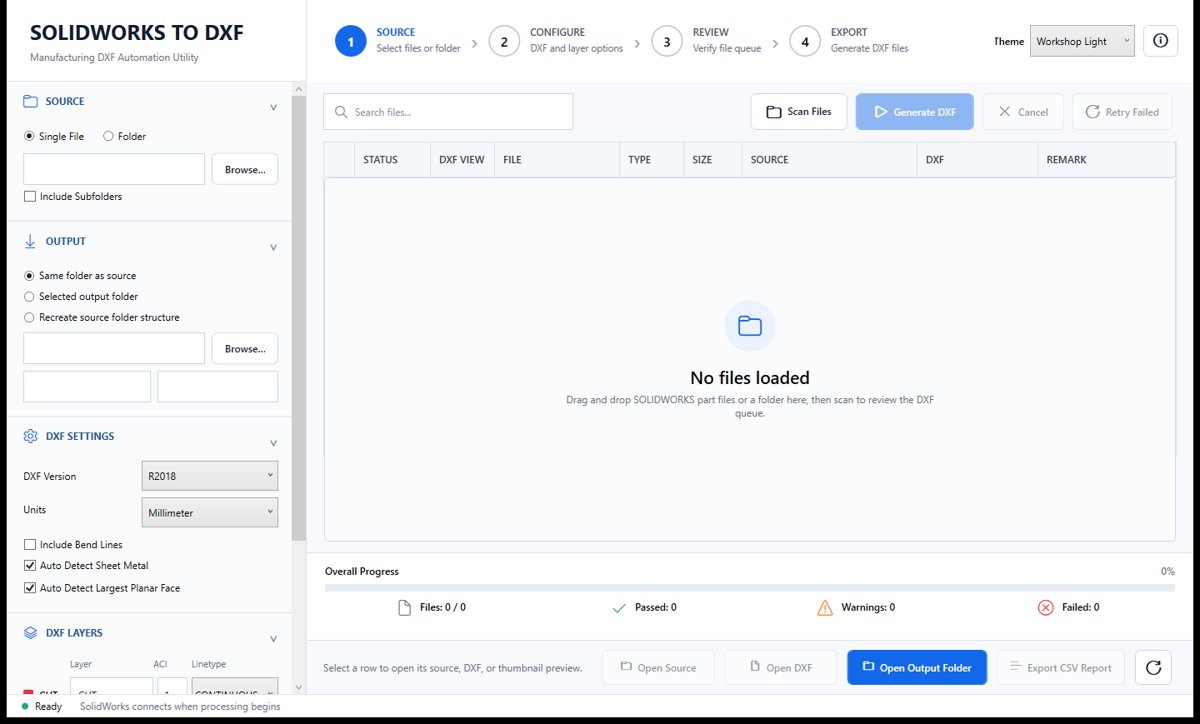Go to step 3 circle in wizard
The image size is (1200, 724).
pos(667,41)
